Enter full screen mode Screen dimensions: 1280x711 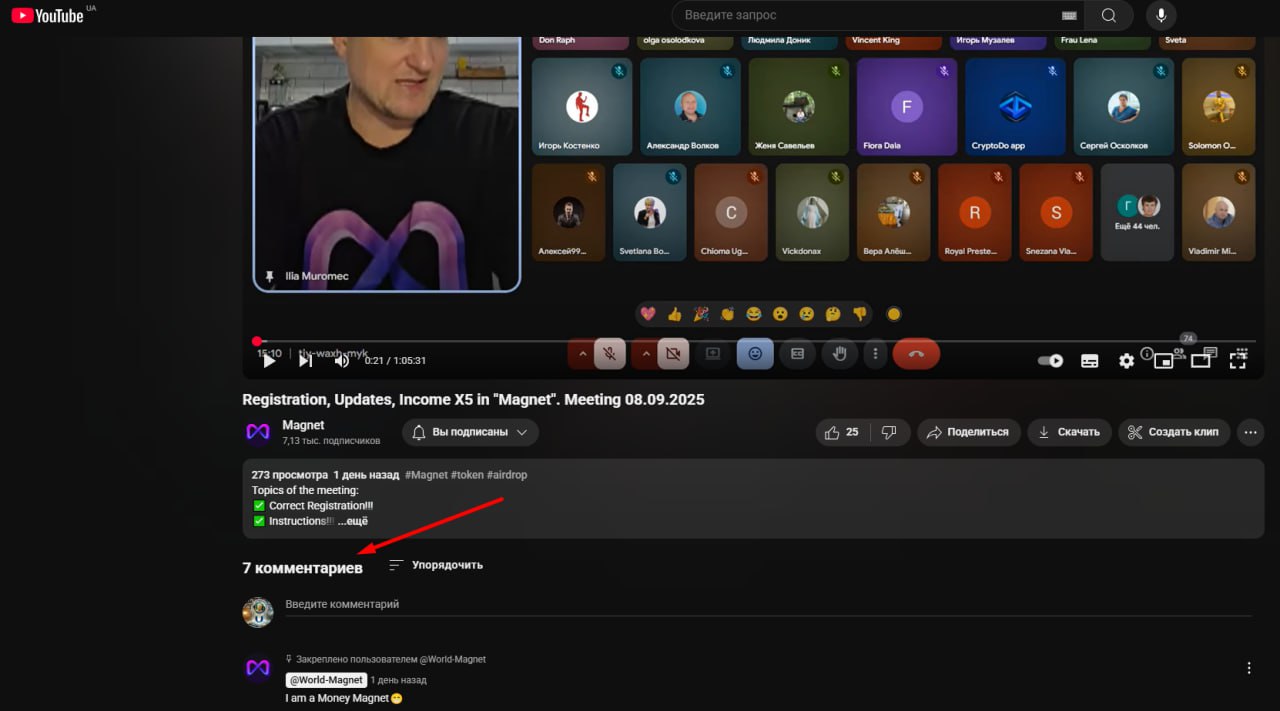coord(1237,361)
